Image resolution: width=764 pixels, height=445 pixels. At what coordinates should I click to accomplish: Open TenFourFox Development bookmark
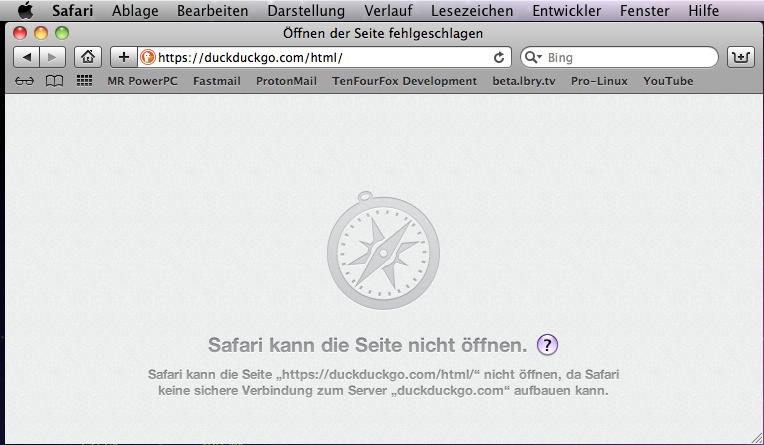(x=404, y=81)
